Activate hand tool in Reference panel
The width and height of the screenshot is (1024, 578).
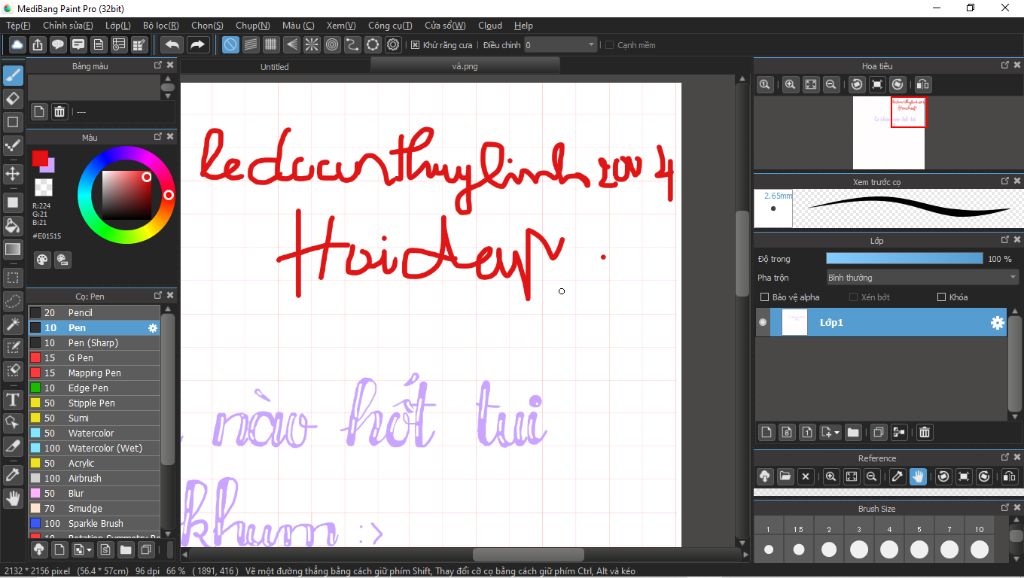(x=918, y=477)
